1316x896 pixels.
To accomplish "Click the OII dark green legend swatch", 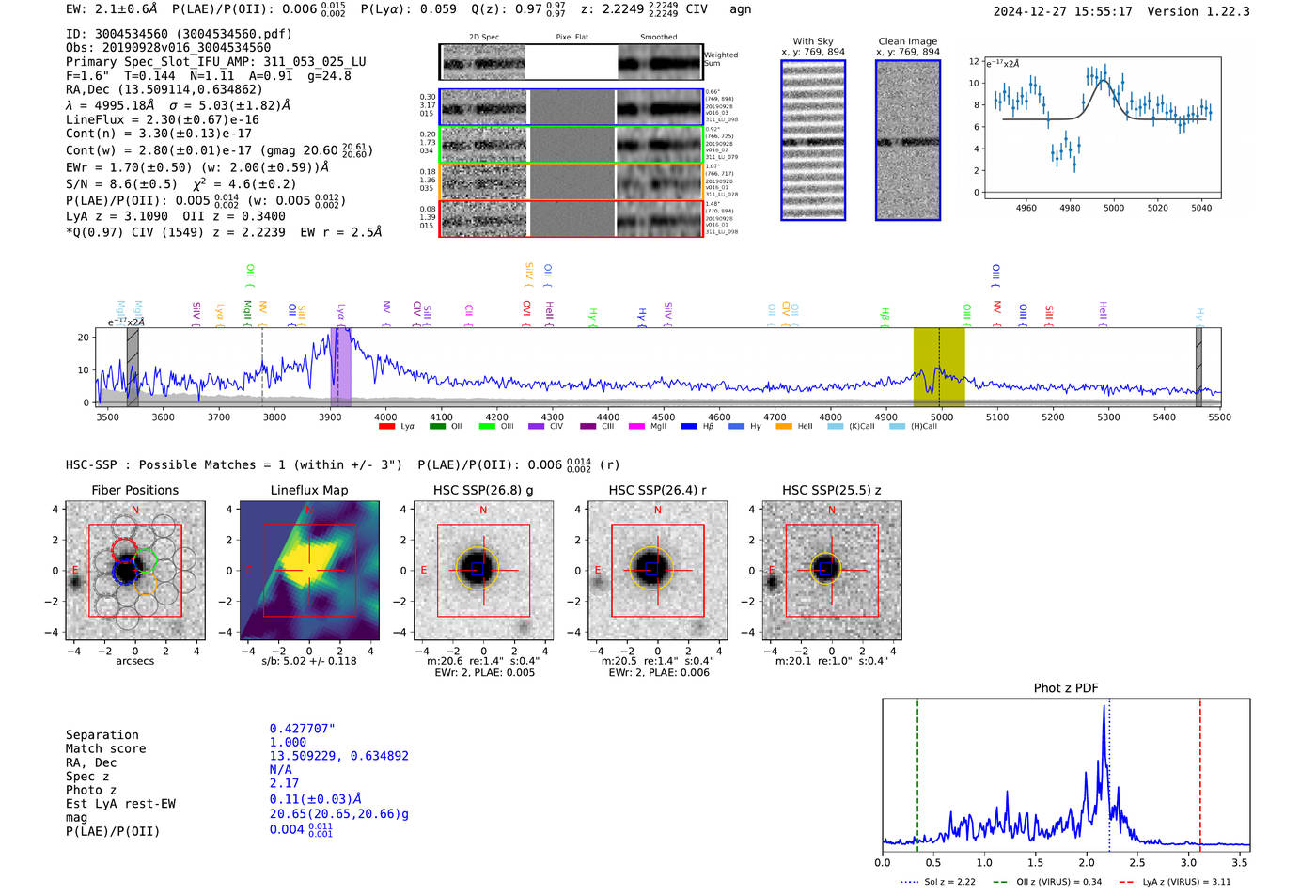I will click(x=437, y=426).
